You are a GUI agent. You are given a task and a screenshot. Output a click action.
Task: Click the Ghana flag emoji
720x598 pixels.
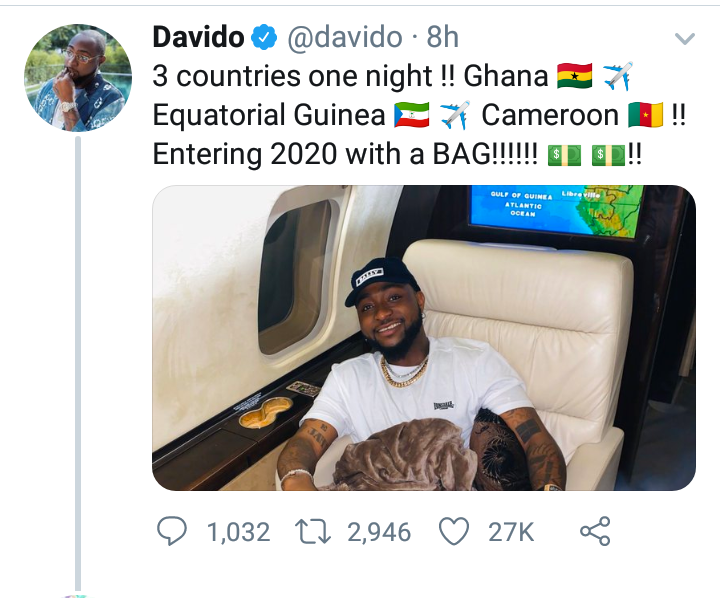click(574, 76)
